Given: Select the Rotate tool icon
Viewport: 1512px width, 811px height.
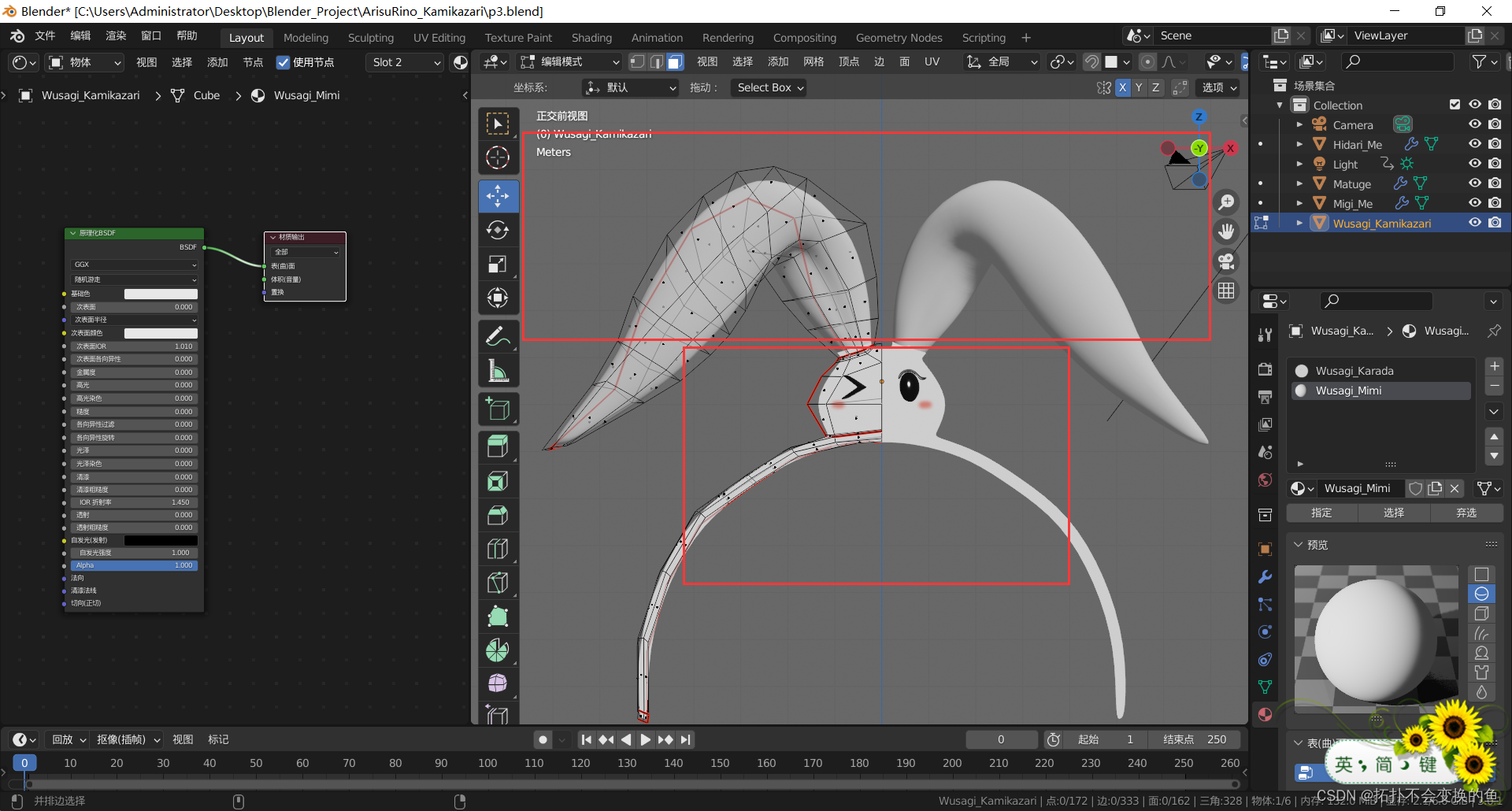Looking at the screenshot, I should tap(498, 230).
